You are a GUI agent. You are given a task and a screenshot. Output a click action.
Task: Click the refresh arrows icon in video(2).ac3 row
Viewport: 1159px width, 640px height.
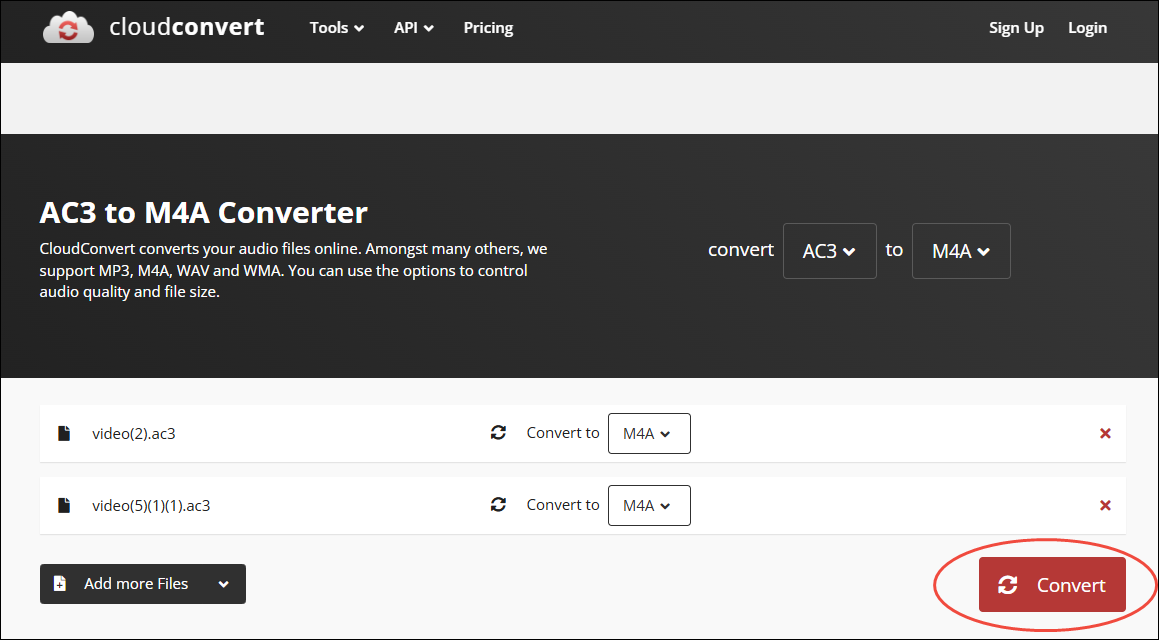498,432
